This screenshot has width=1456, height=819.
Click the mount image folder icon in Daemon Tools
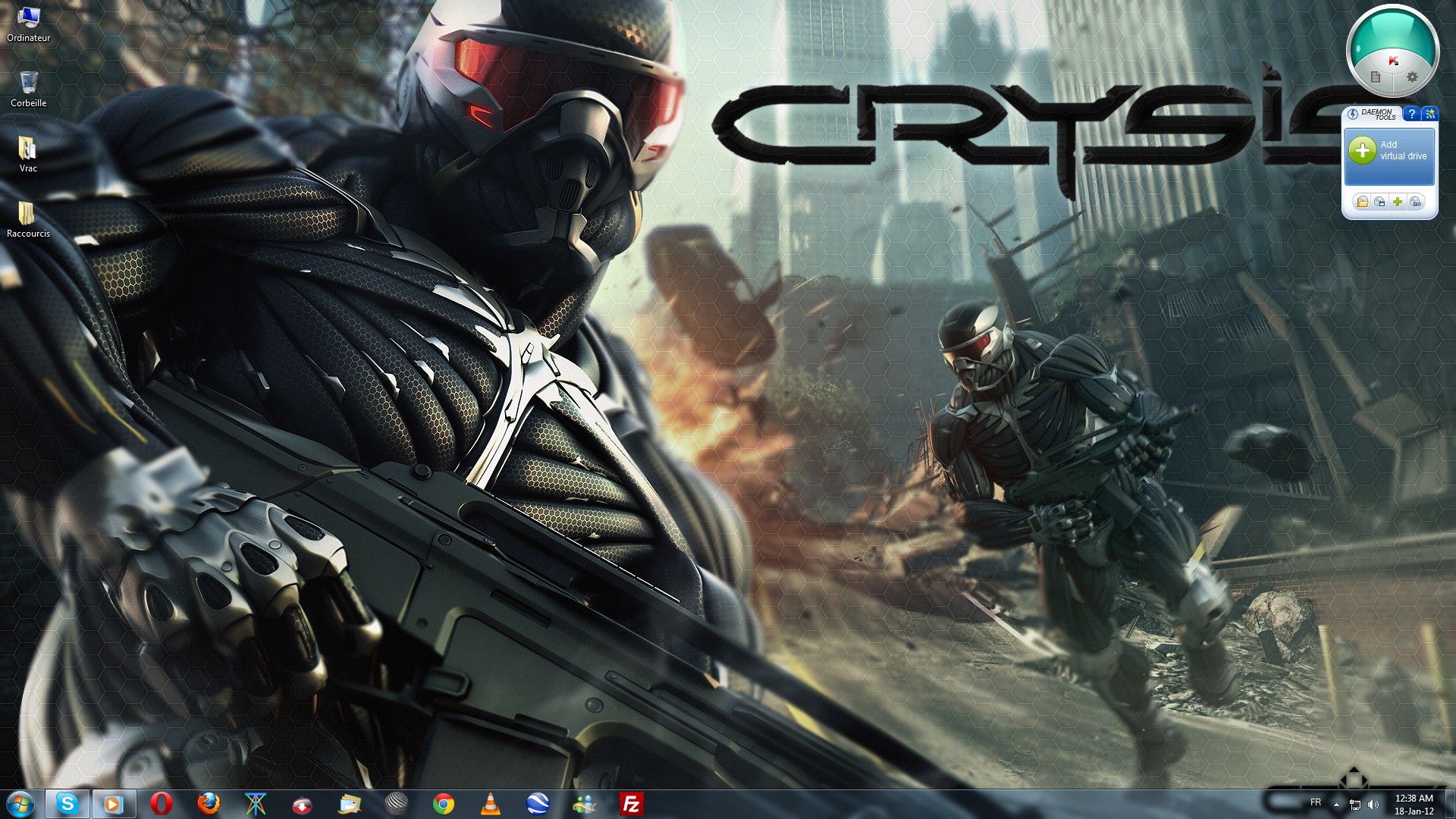coord(1363,202)
